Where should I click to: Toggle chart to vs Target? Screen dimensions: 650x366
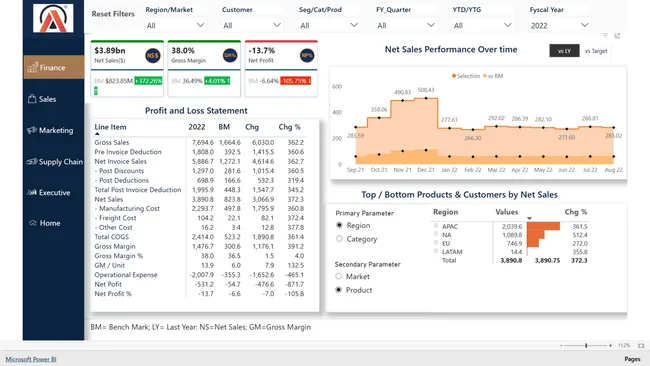point(596,51)
